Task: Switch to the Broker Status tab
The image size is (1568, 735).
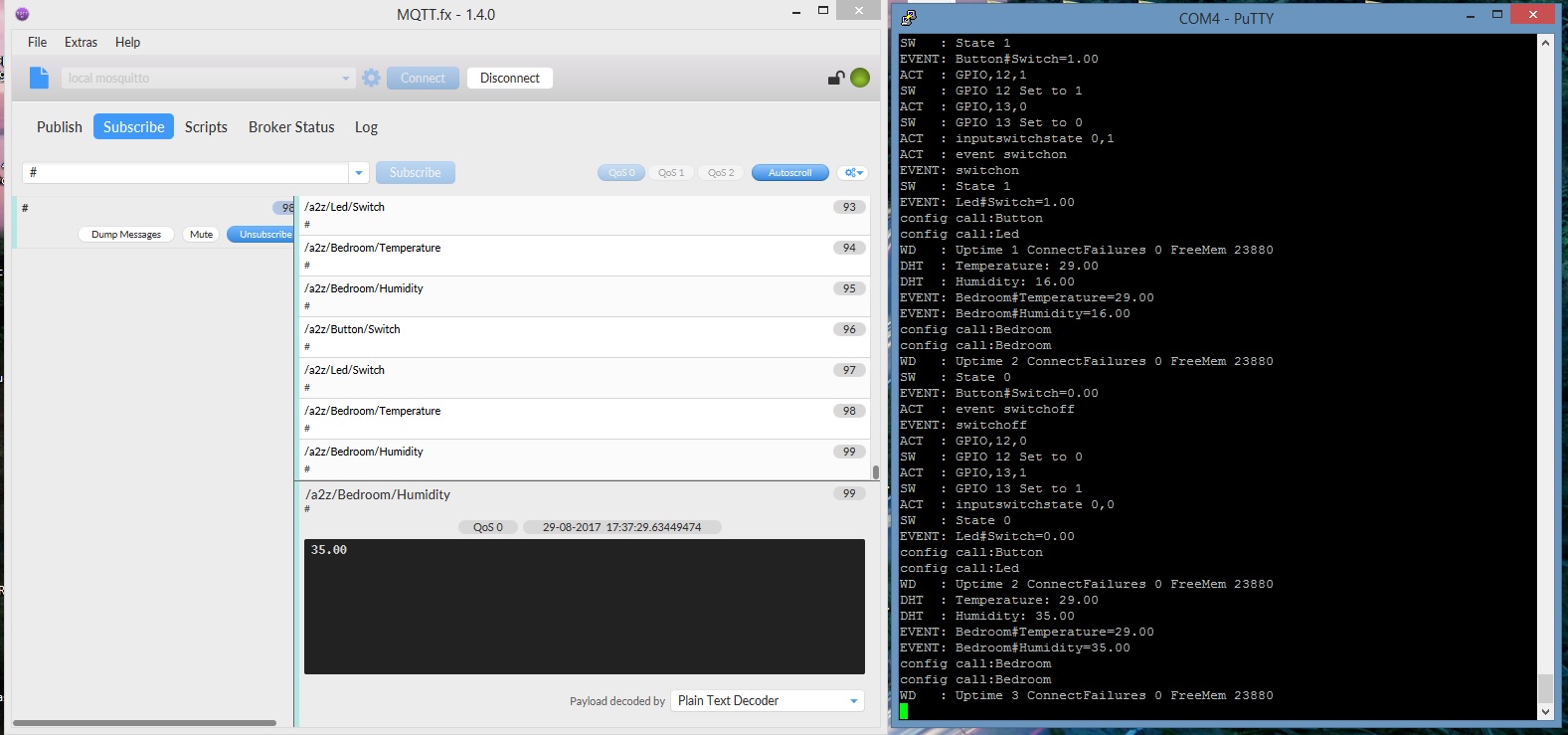Action: tap(291, 127)
